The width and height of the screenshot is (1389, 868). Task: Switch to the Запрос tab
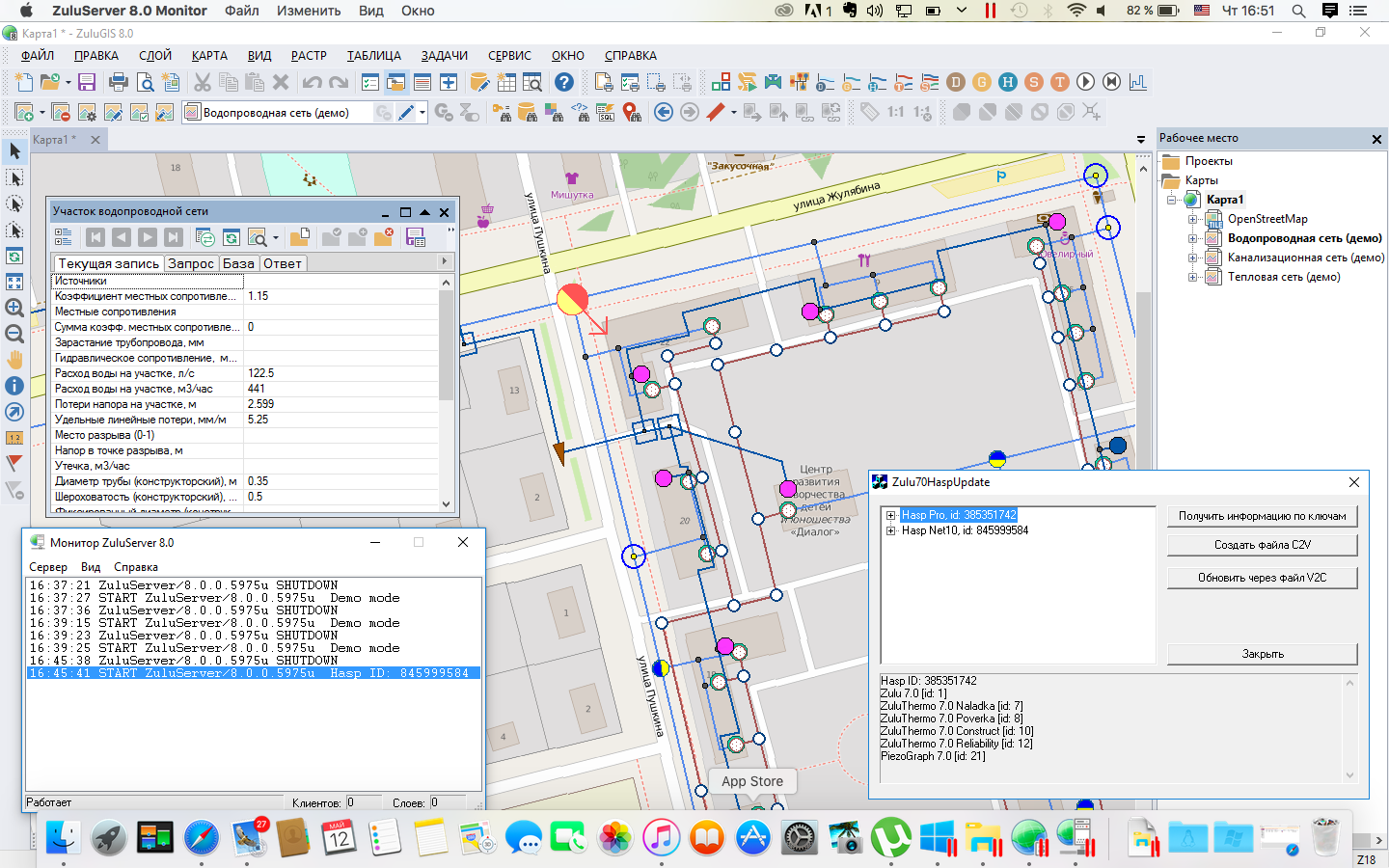pos(190,263)
